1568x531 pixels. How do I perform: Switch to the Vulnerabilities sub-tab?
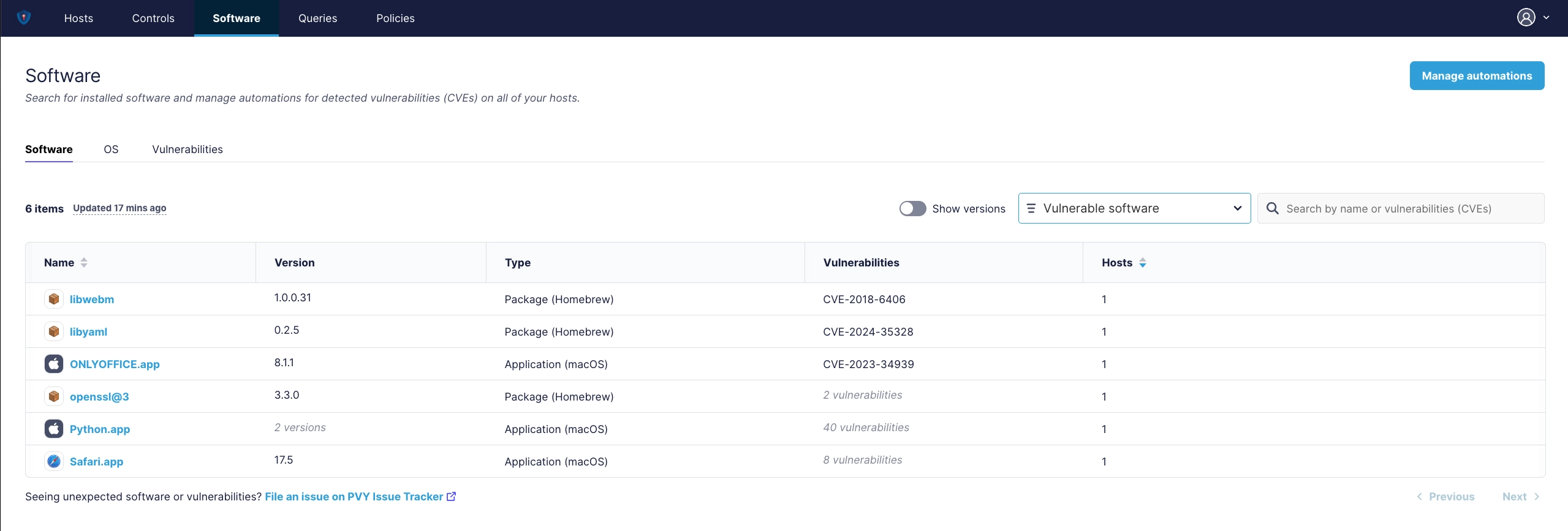coord(187,149)
